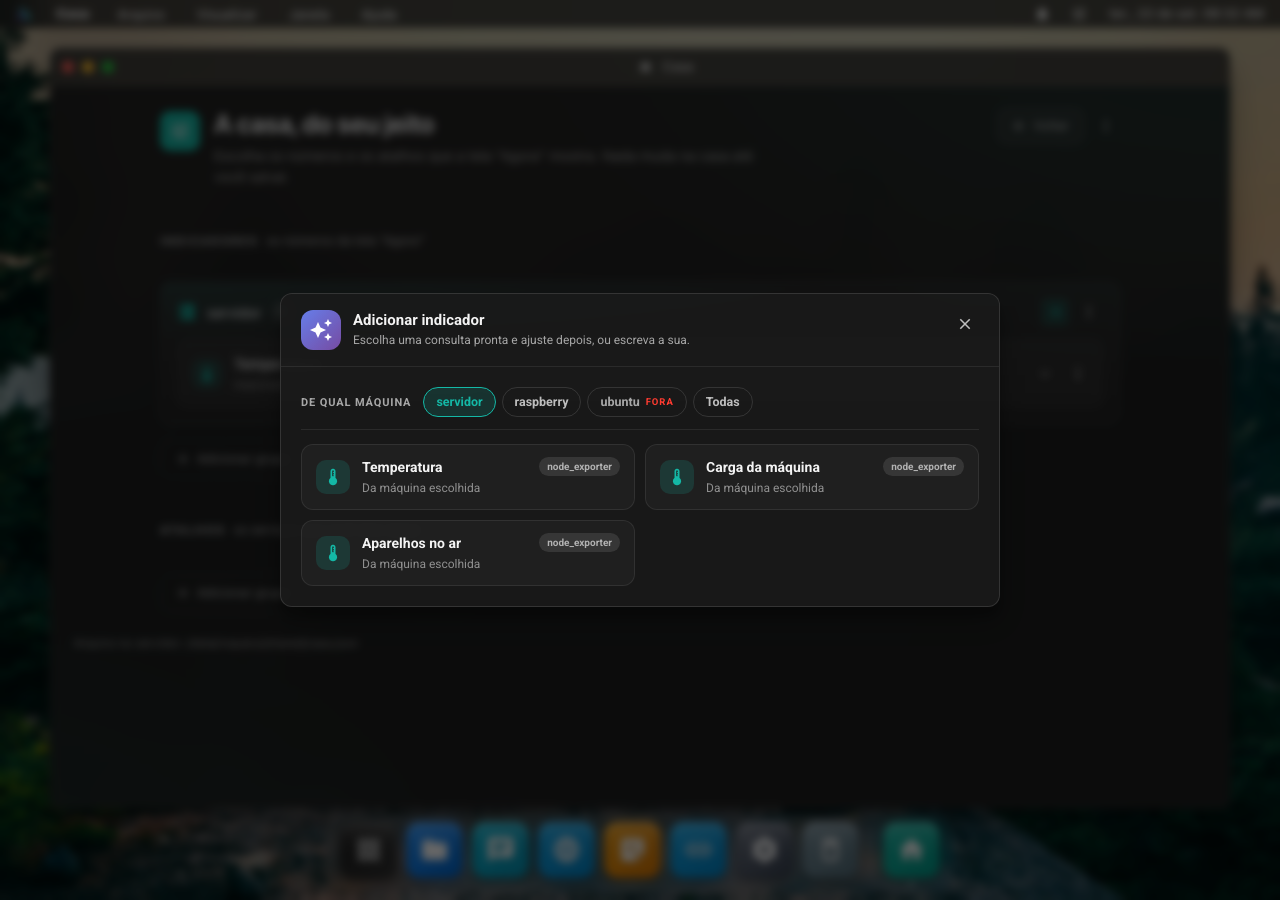Screen dimensions: 1280x900
Task: Click the thermometer icon on the Temperatura card
Action: tap(333, 477)
